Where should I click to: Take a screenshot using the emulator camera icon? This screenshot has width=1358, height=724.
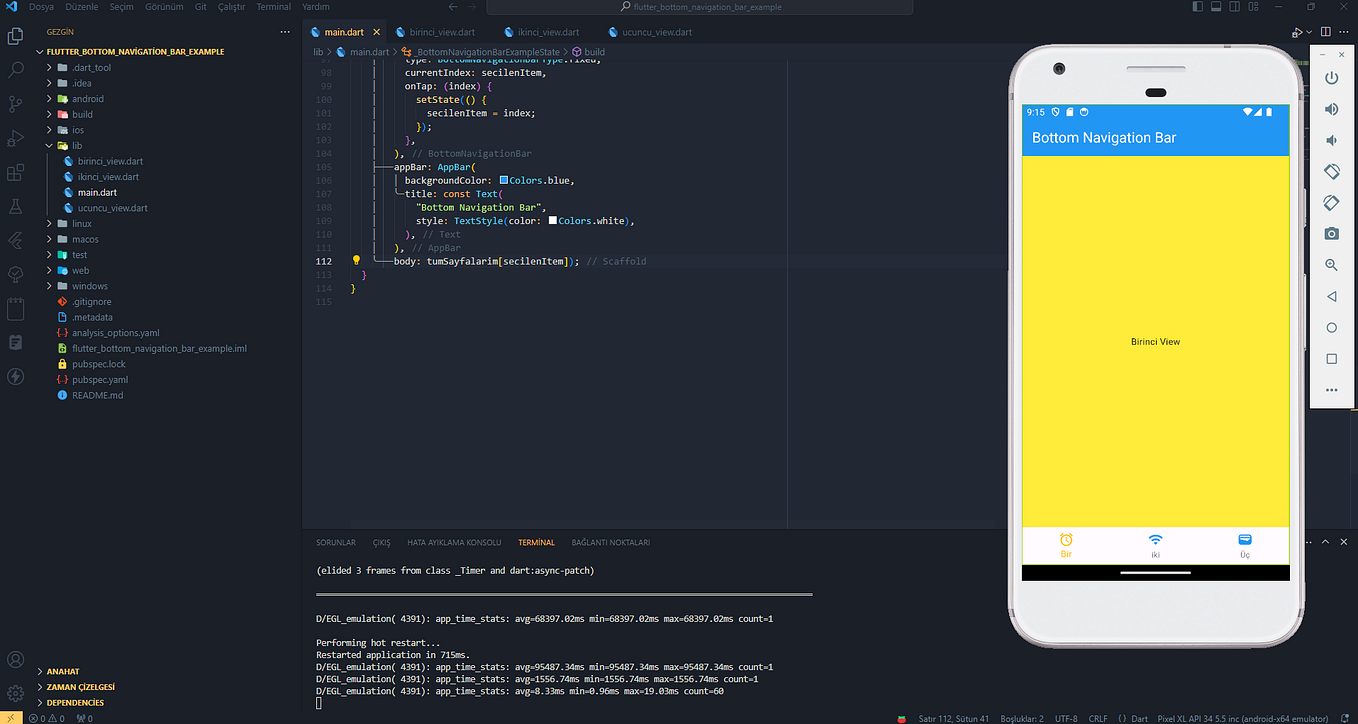point(1331,233)
